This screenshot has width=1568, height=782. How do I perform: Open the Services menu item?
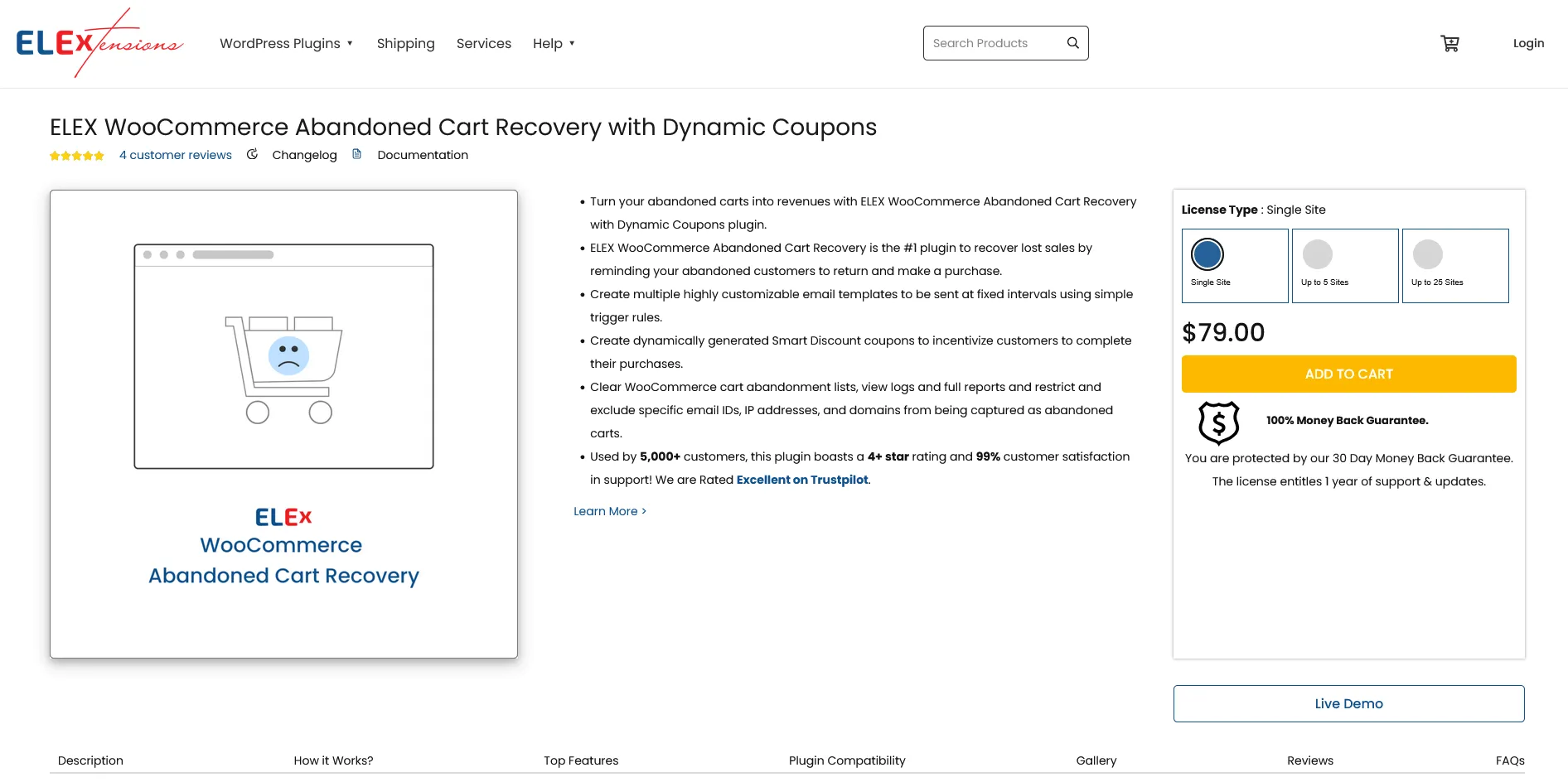pos(484,43)
